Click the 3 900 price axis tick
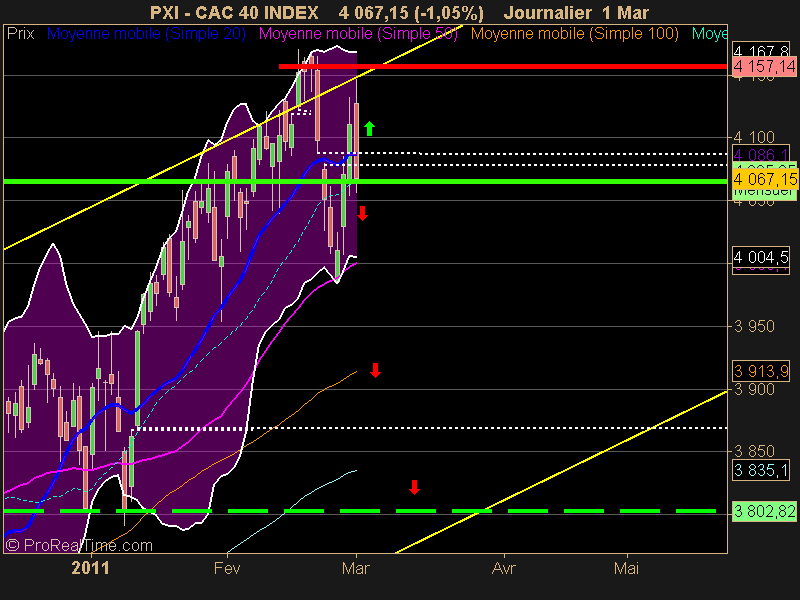 click(x=754, y=389)
